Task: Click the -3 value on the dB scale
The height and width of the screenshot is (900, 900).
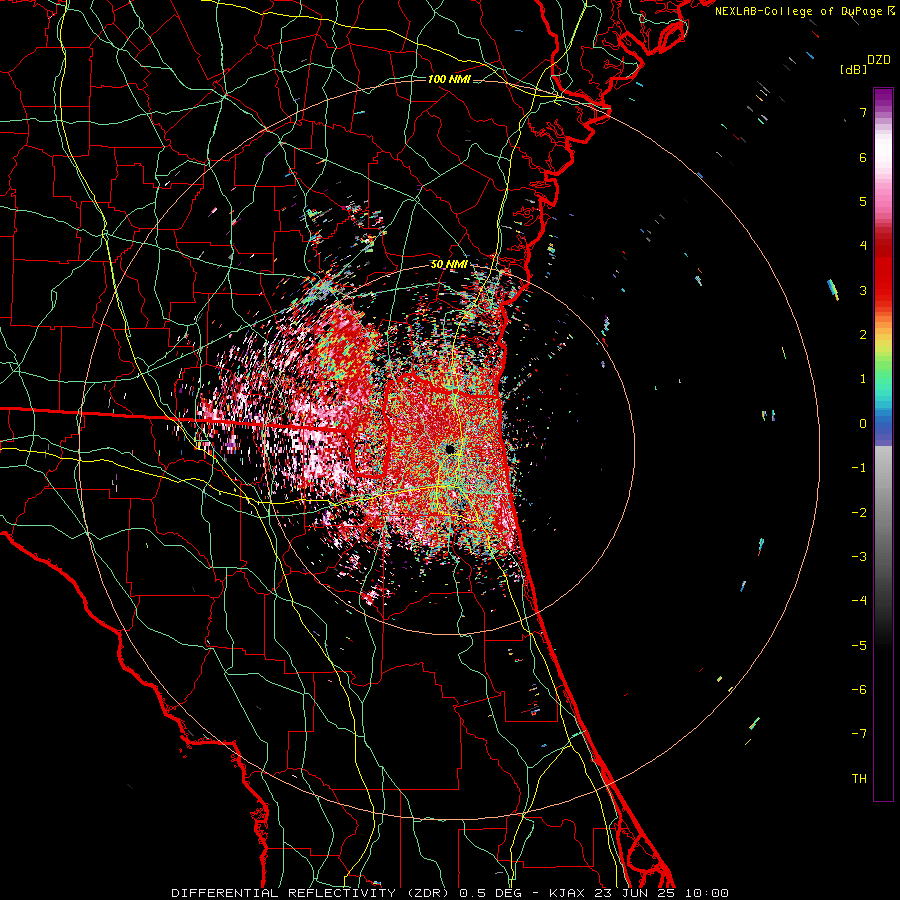Action: click(x=859, y=556)
